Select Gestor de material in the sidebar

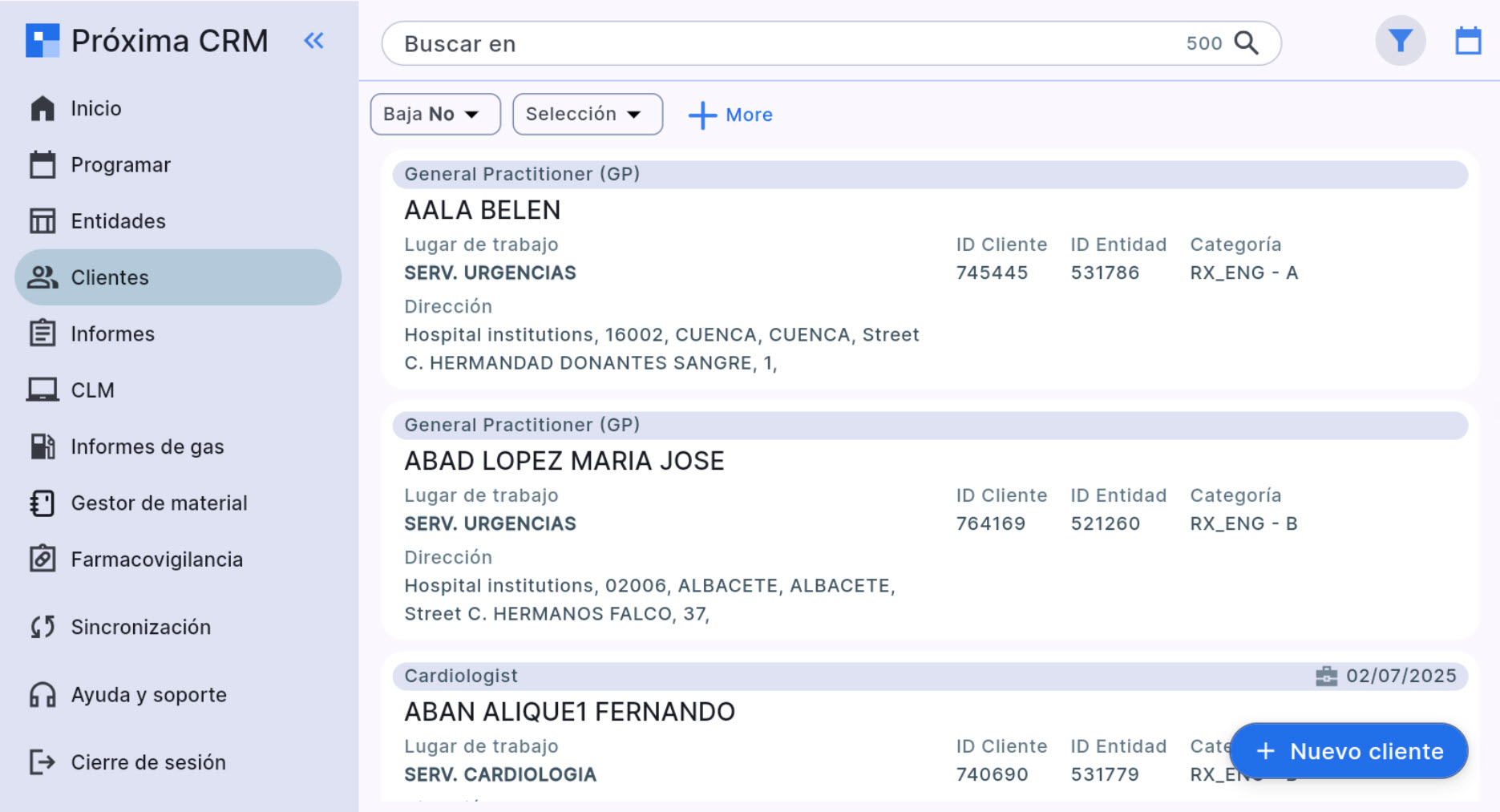[159, 503]
